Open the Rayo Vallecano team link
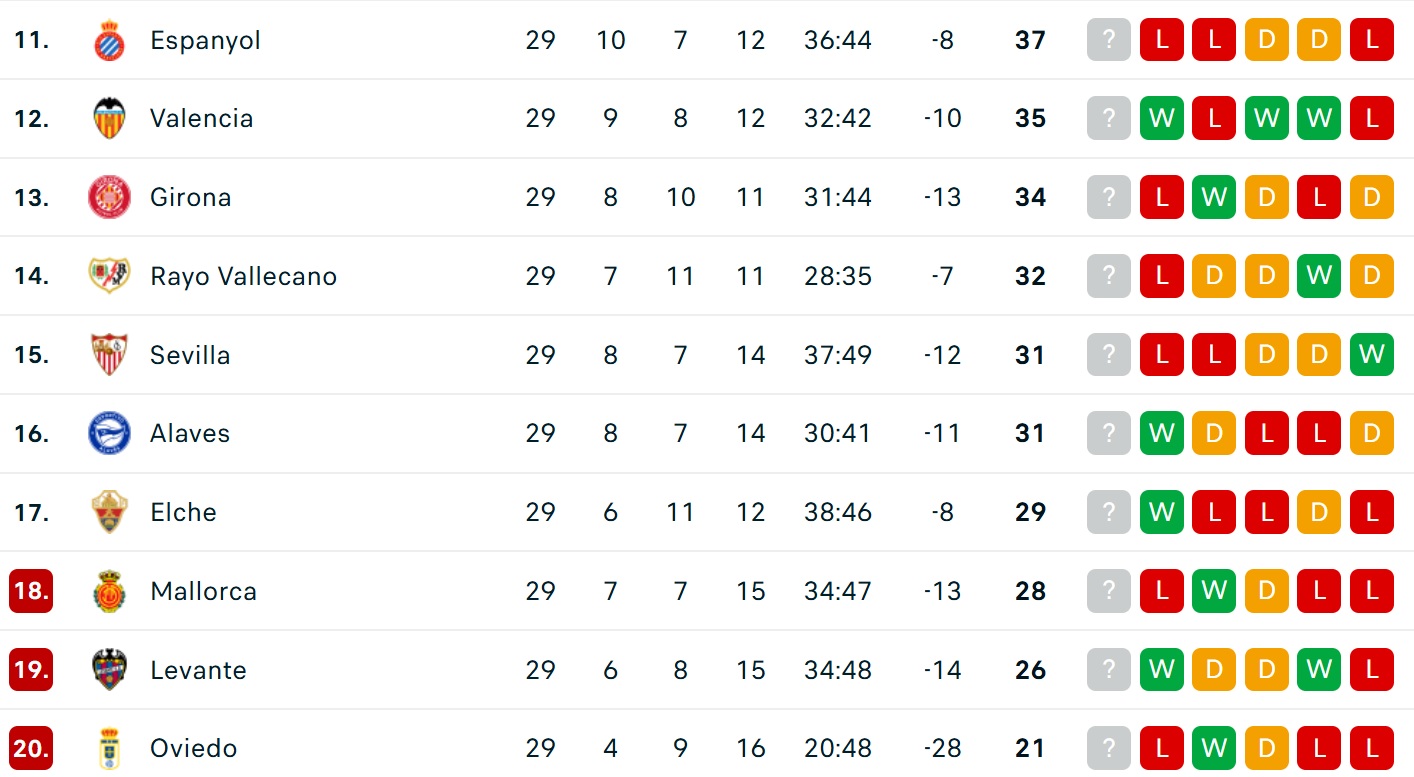This screenshot has height=777, width=1414. point(243,276)
